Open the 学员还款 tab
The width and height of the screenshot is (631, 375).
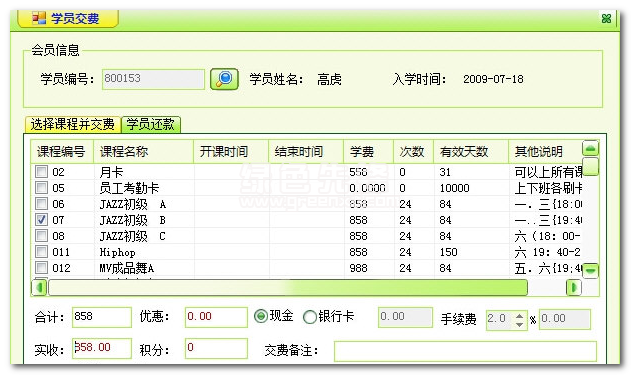[151, 124]
